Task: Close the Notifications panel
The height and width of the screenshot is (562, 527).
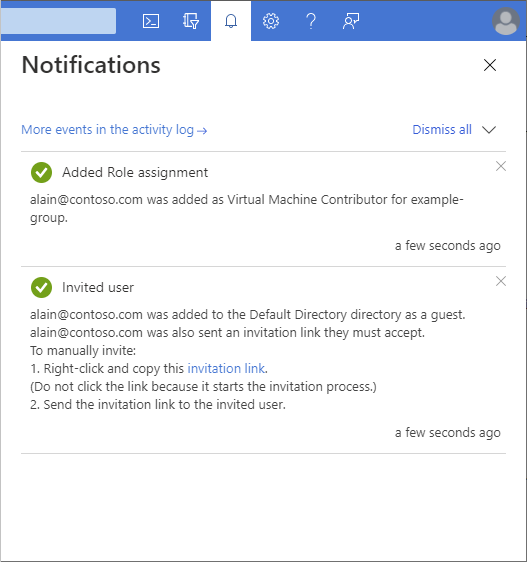Action: [x=490, y=65]
